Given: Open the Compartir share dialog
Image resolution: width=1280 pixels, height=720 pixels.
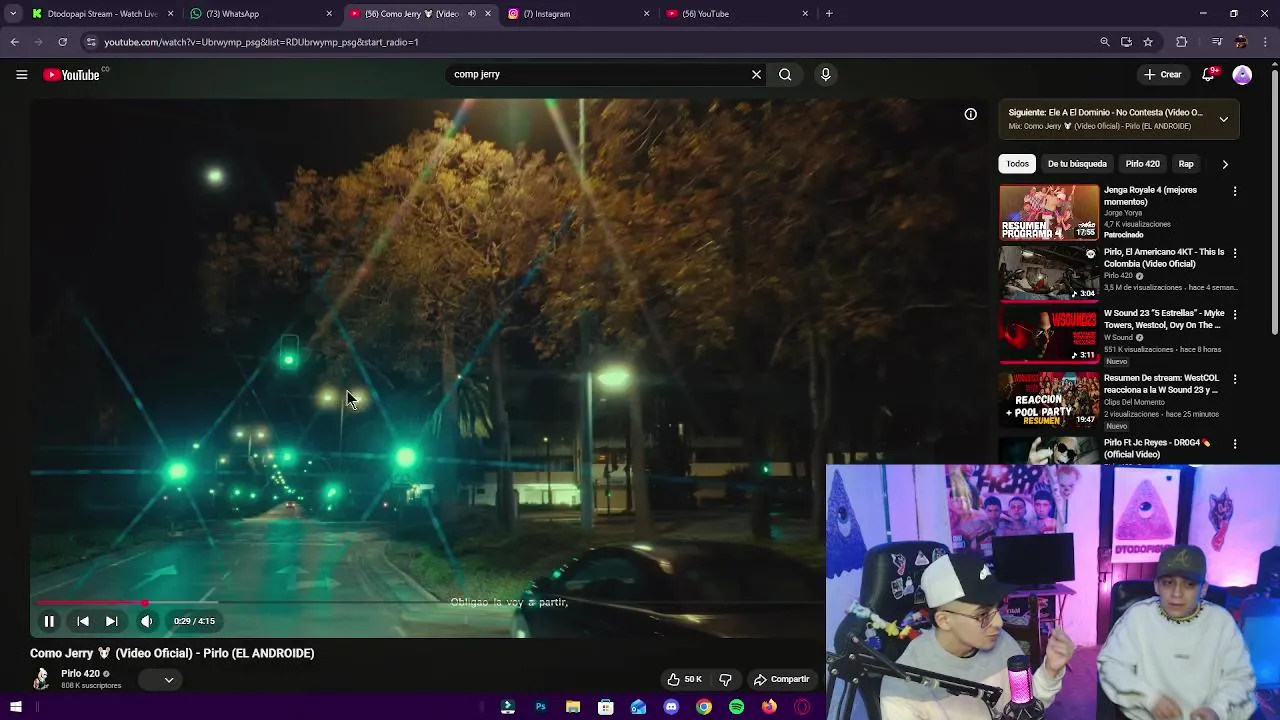Looking at the screenshot, I should pos(782,679).
